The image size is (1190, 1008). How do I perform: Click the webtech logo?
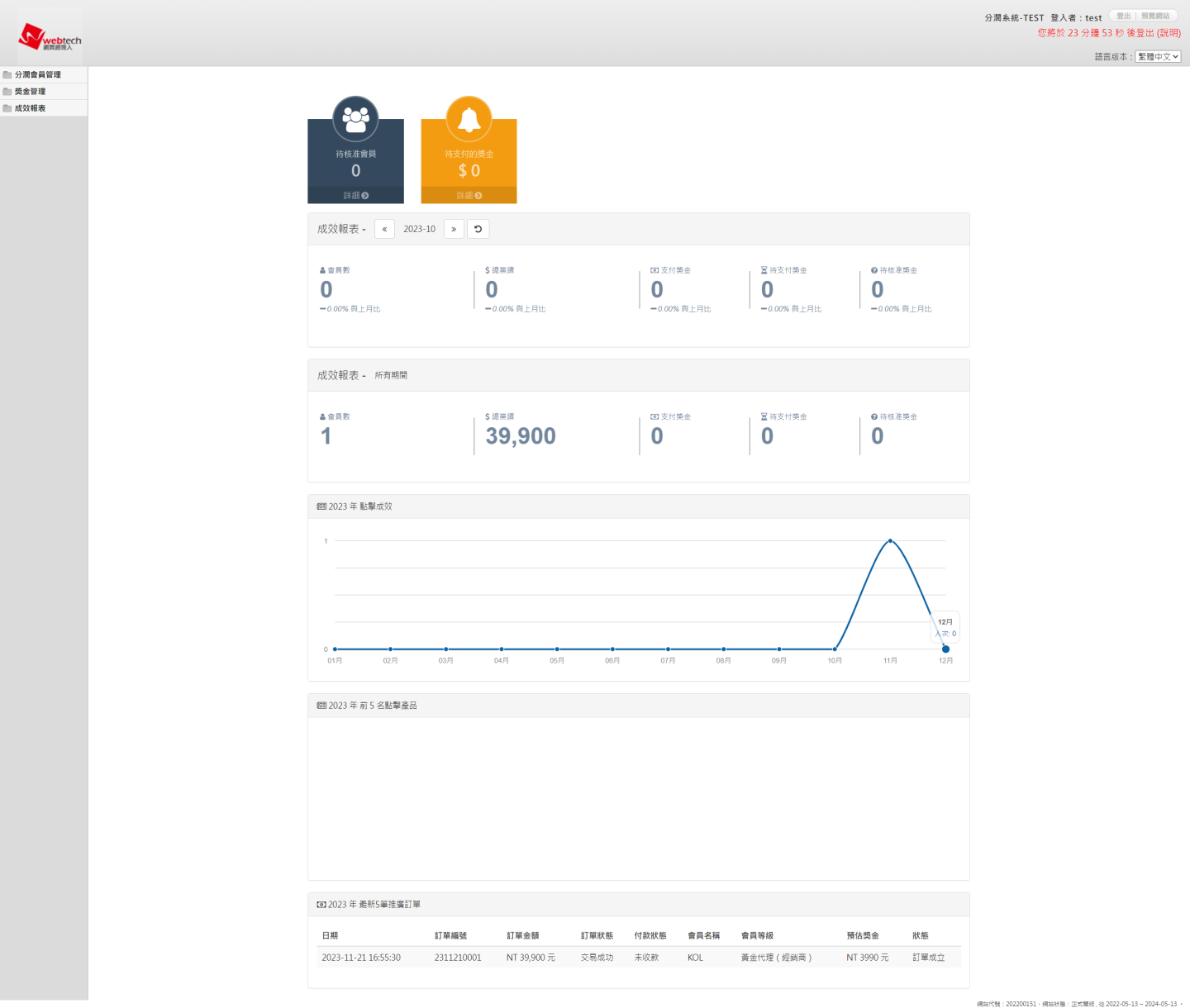click(50, 37)
